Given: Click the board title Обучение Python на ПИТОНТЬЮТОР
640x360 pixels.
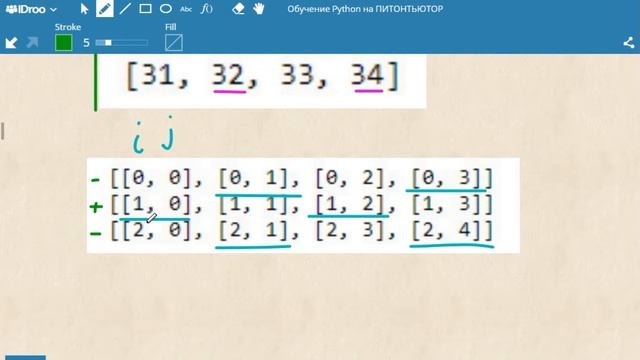Looking at the screenshot, I should [x=365, y=9].
